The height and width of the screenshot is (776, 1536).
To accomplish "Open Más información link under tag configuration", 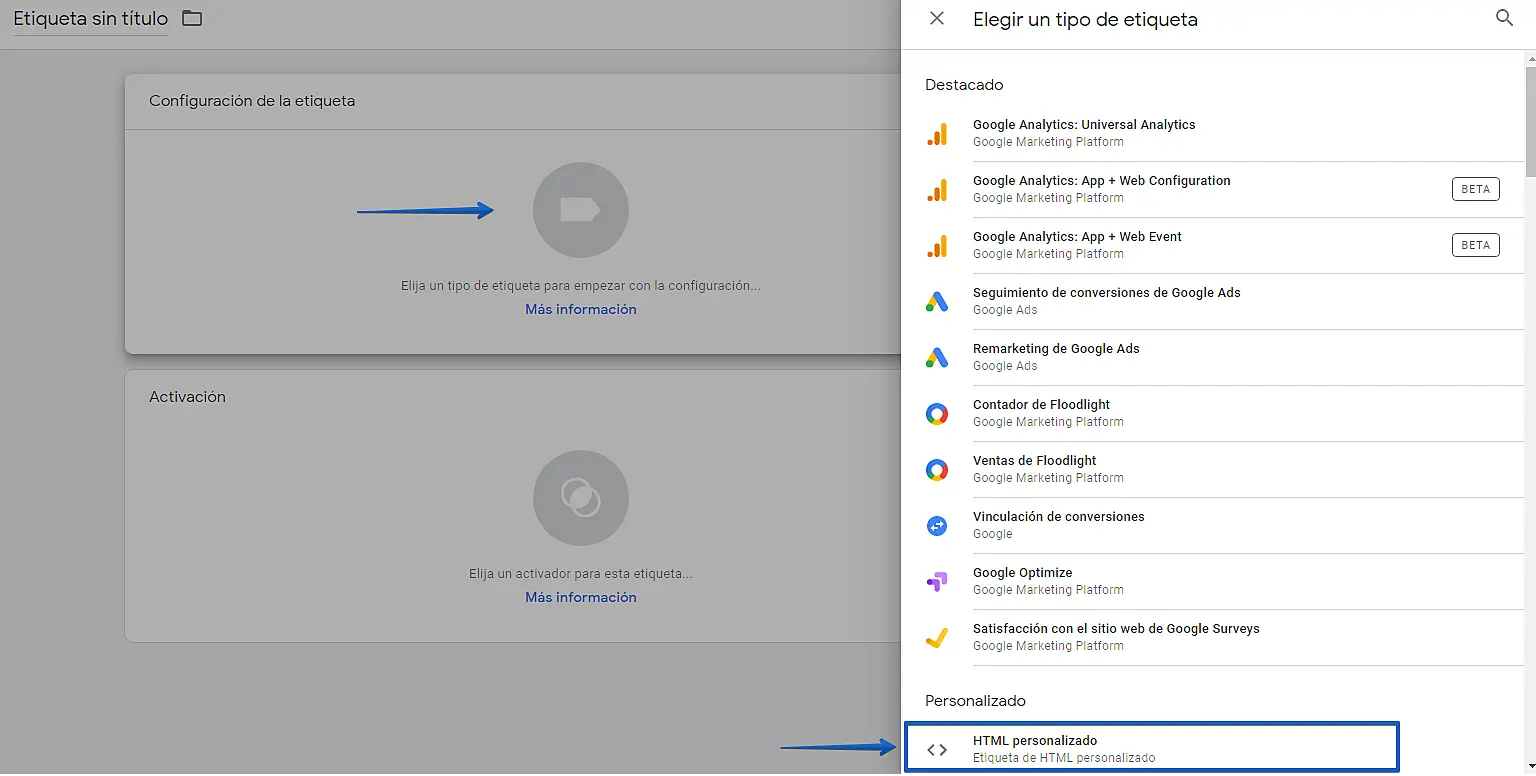I will pyautogui.click(x=580, y=310).
